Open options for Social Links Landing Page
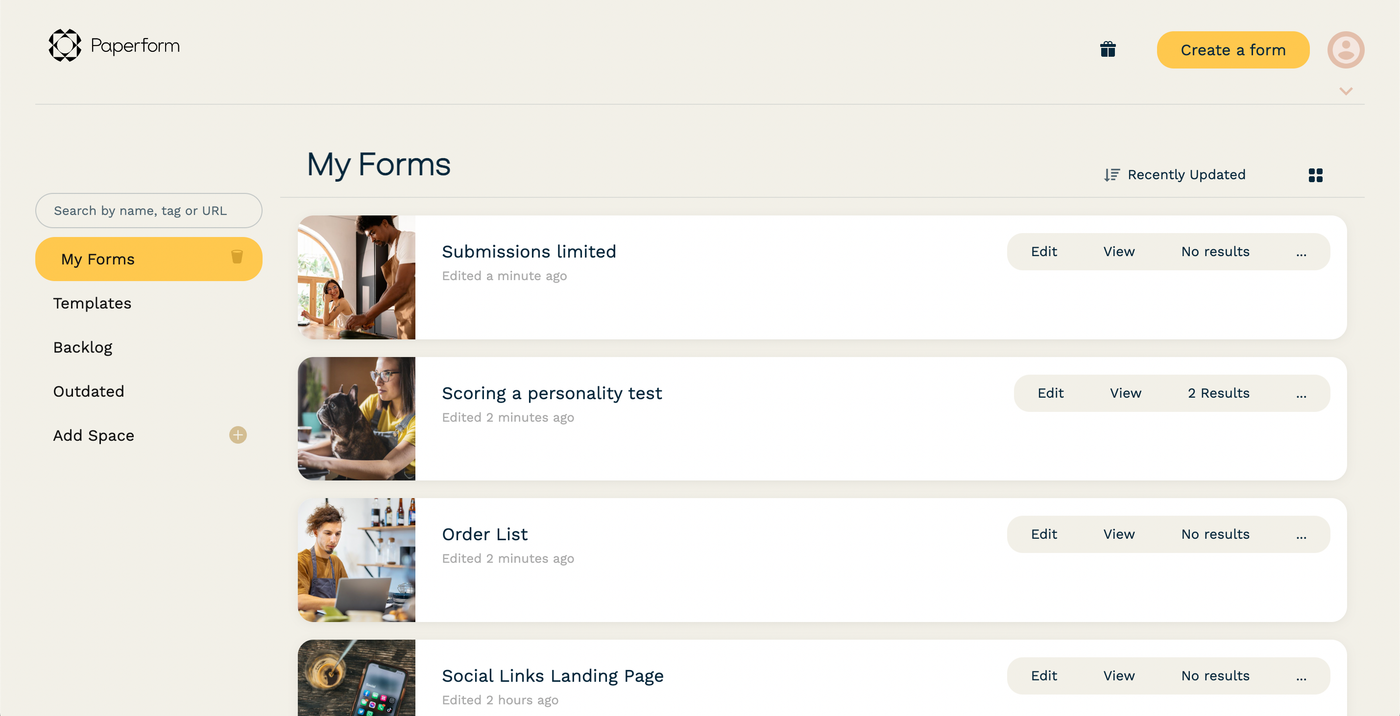The width and height of the screenshot is (1400, 716). point(1301,675)
